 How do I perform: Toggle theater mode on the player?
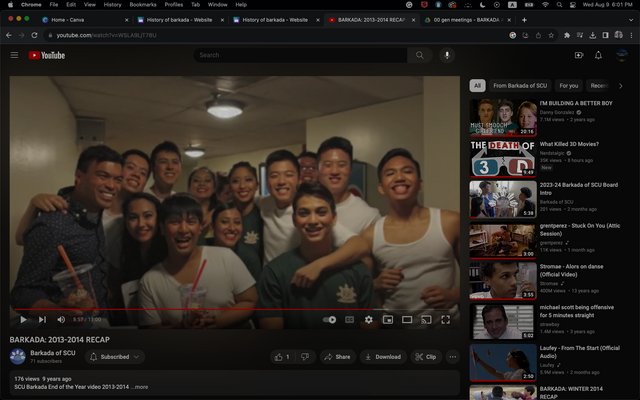[406, 319]
